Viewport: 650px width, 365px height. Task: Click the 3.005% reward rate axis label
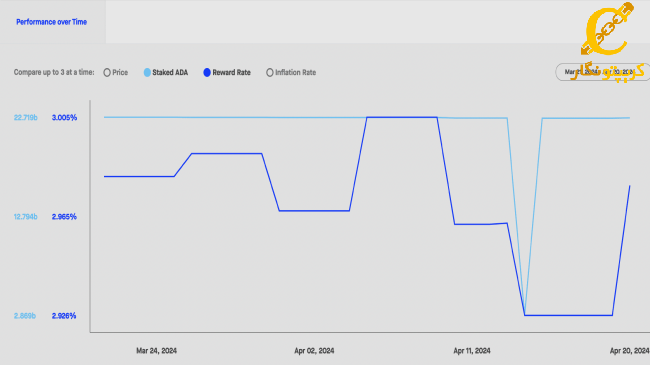[64, 118]
